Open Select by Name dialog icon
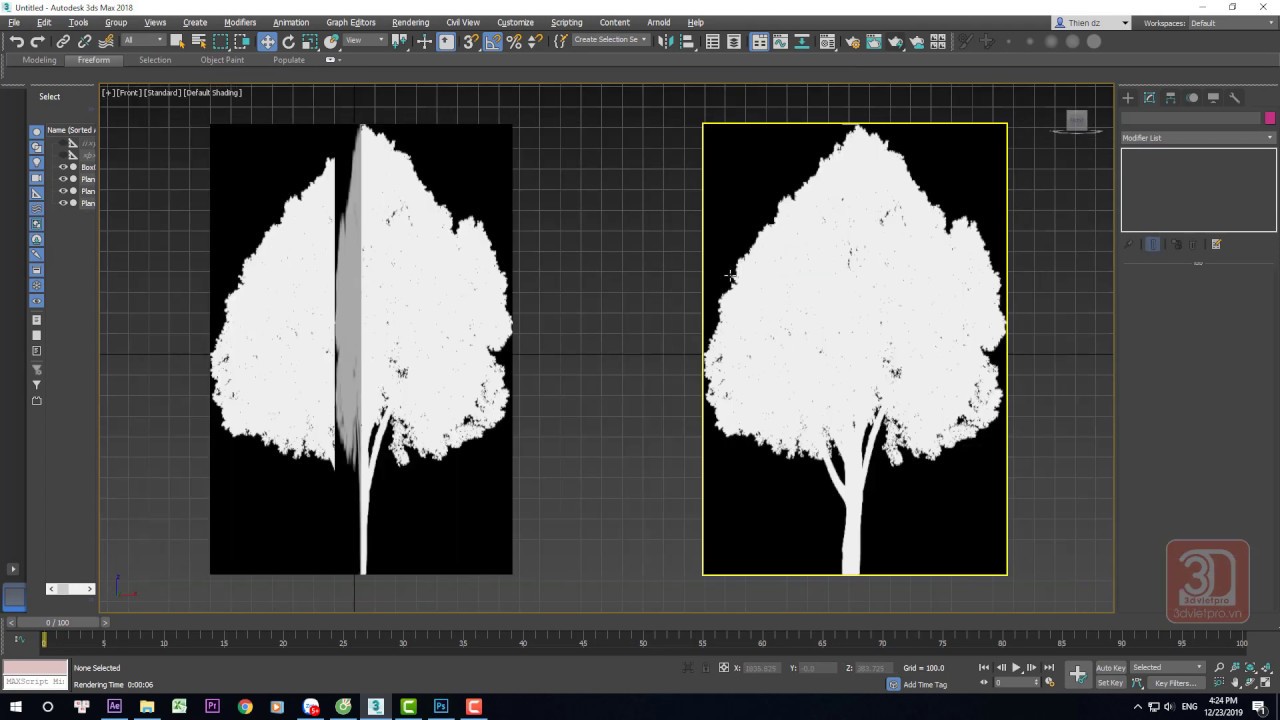1280x720 pixels. click(198, 41)
